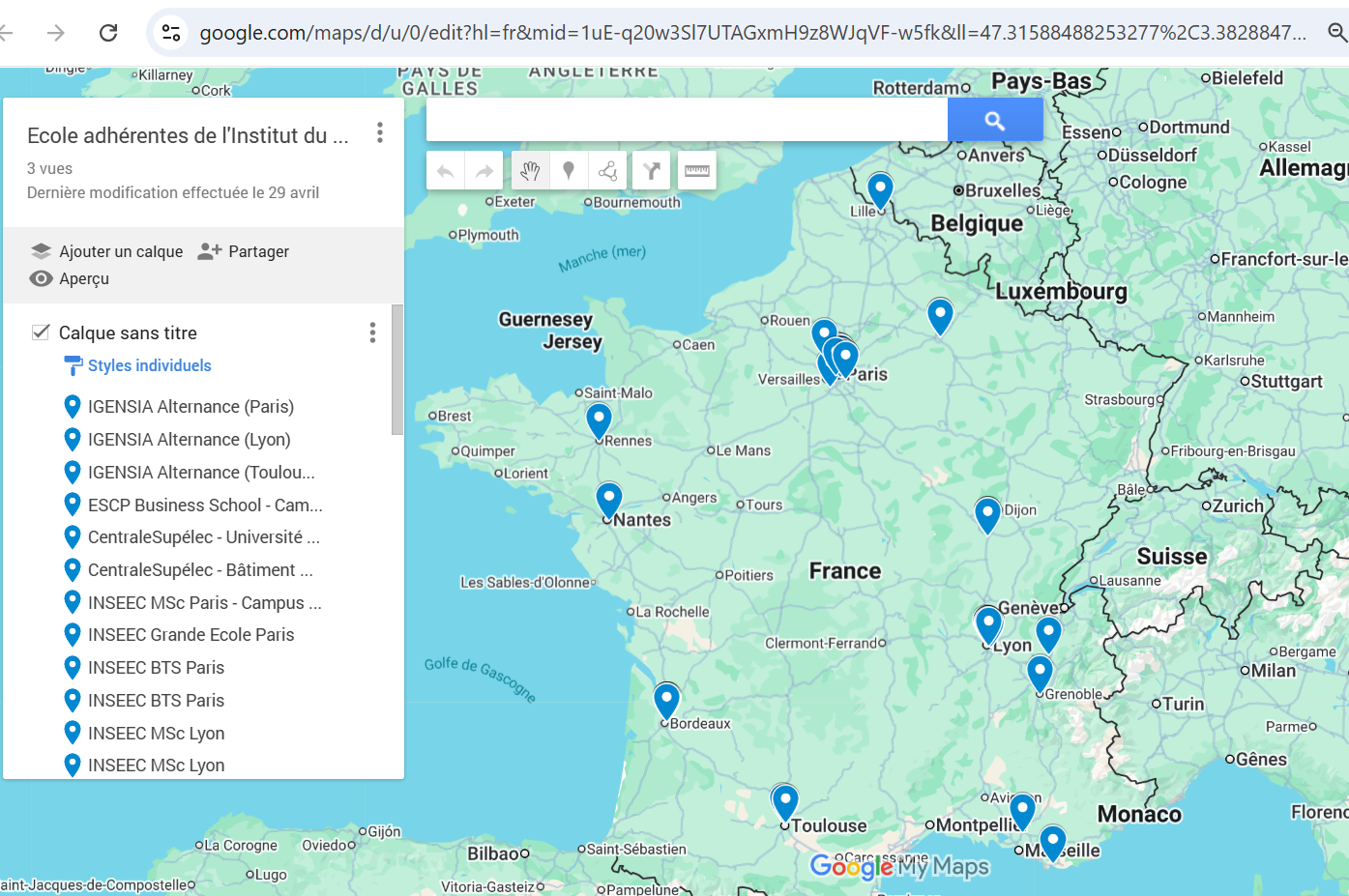Open the map title options menu
1349x896 pixels.
tap(380, 132)
